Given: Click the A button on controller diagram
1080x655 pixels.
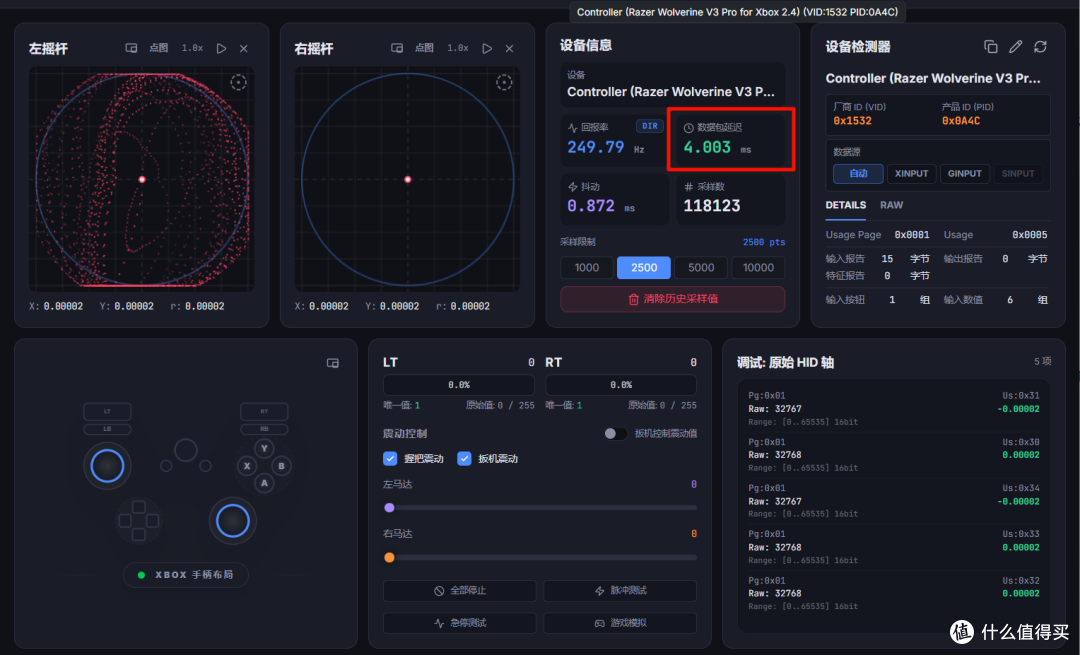Looking at the screenshot, I should (264, 483).
